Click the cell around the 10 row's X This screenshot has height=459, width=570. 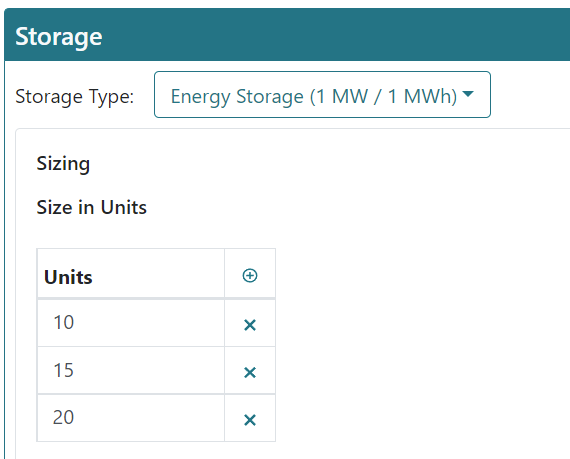point(250,323)
